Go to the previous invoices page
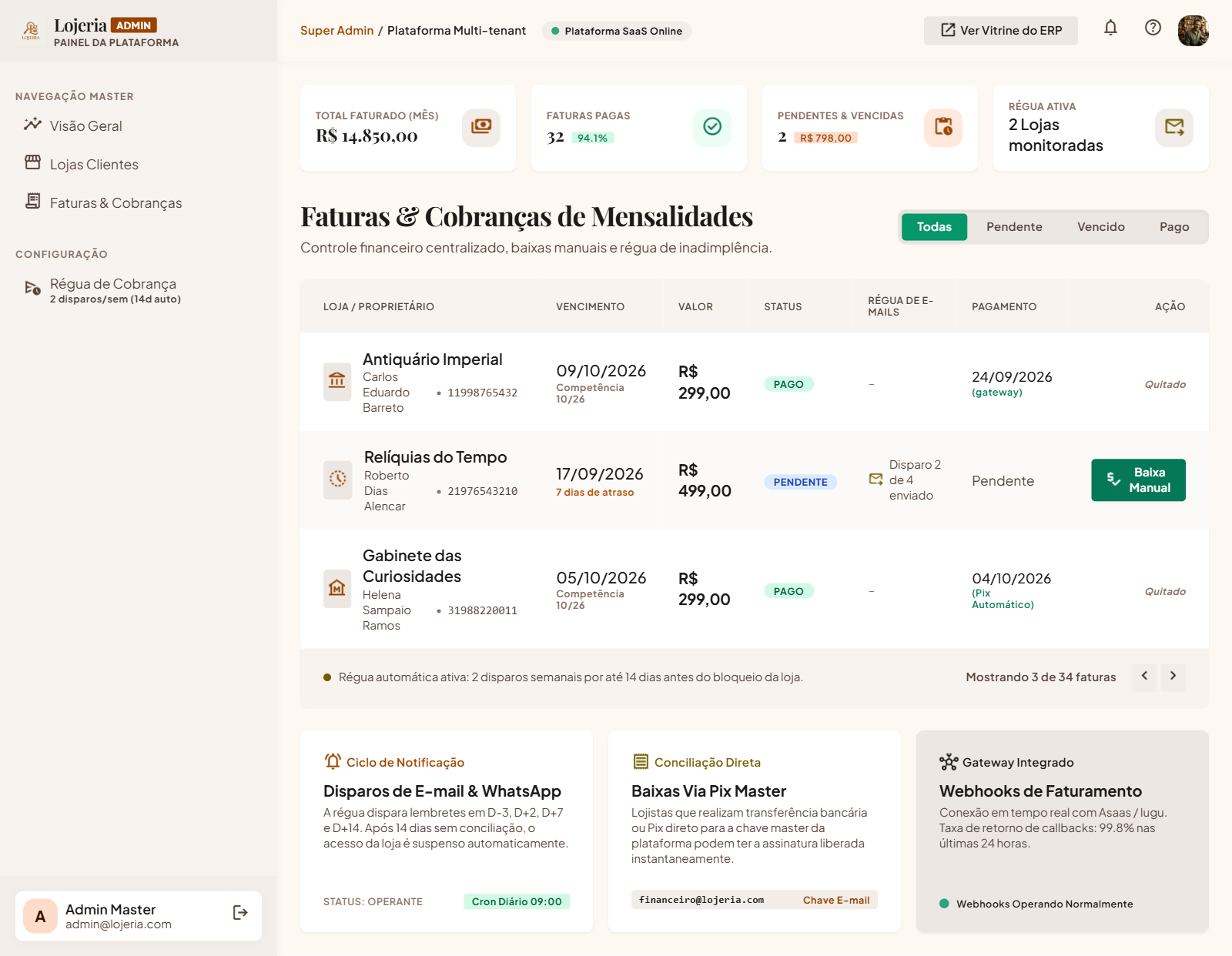Image resolution: width=1232 pixels, height=956 pixels. [1144, 677]
